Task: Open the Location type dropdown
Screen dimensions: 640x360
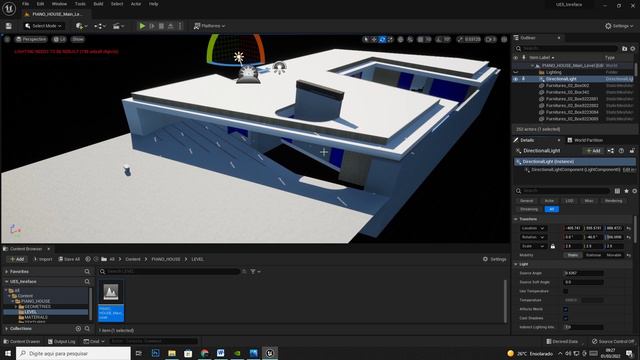Action: click(x=533, y=228)
